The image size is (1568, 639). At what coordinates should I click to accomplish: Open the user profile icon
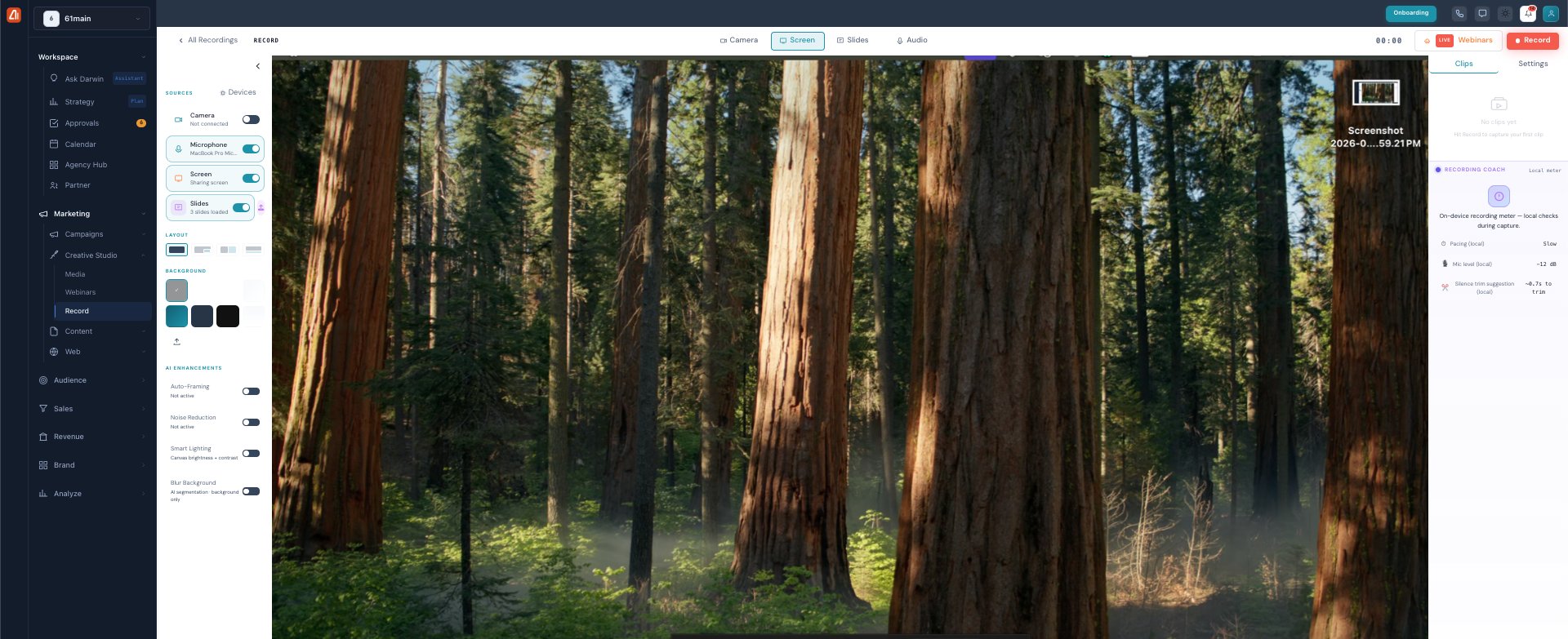pos(1551,13)
